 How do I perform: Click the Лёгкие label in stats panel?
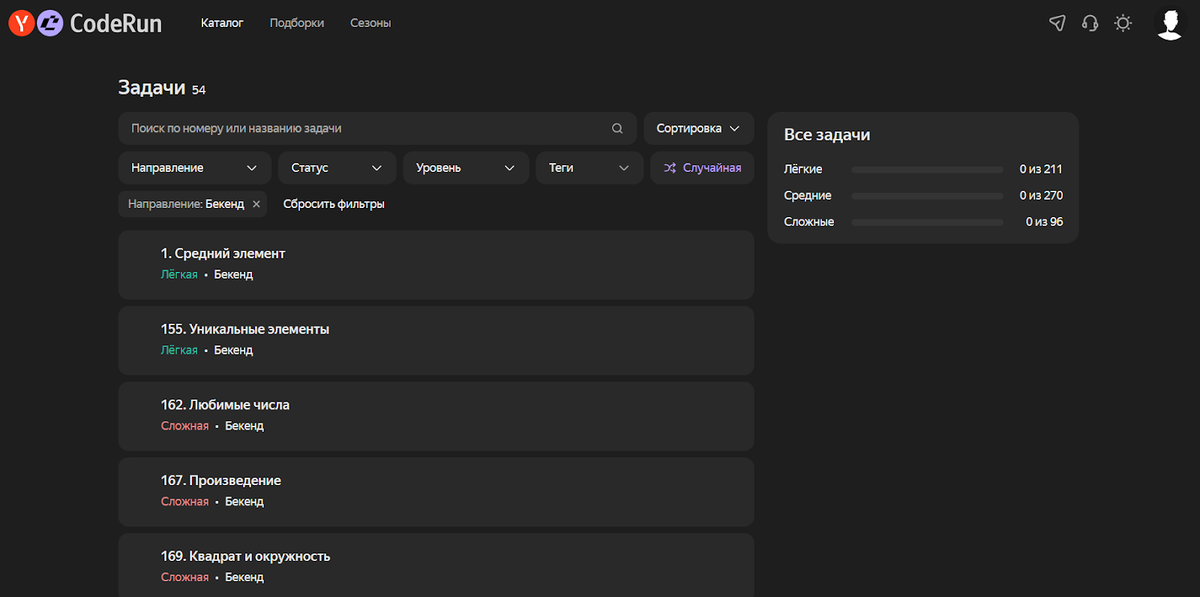pos(803,169)
